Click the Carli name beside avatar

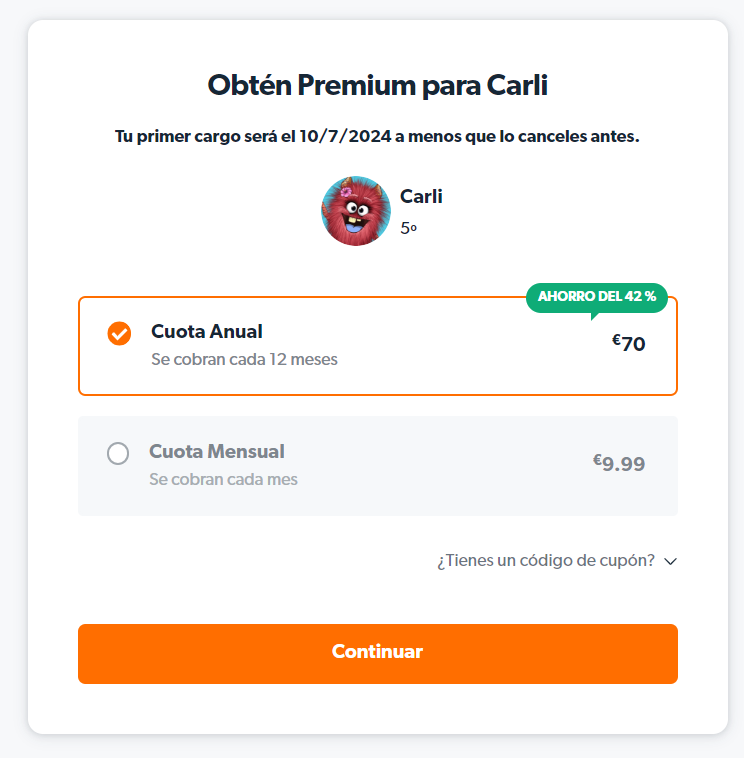[x=421, y=196]
